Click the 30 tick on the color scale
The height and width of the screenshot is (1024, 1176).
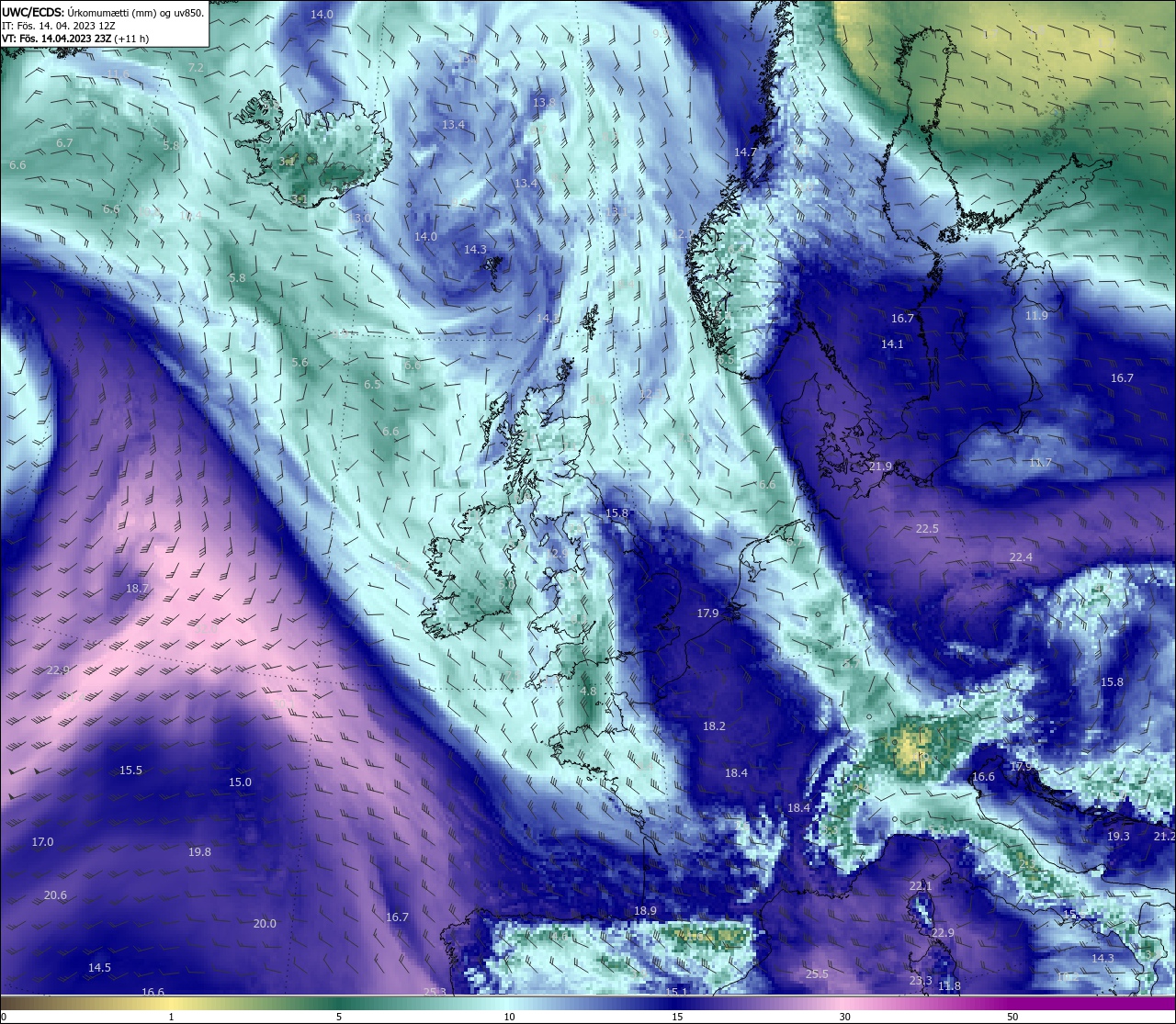click(x=844, y=1017)
